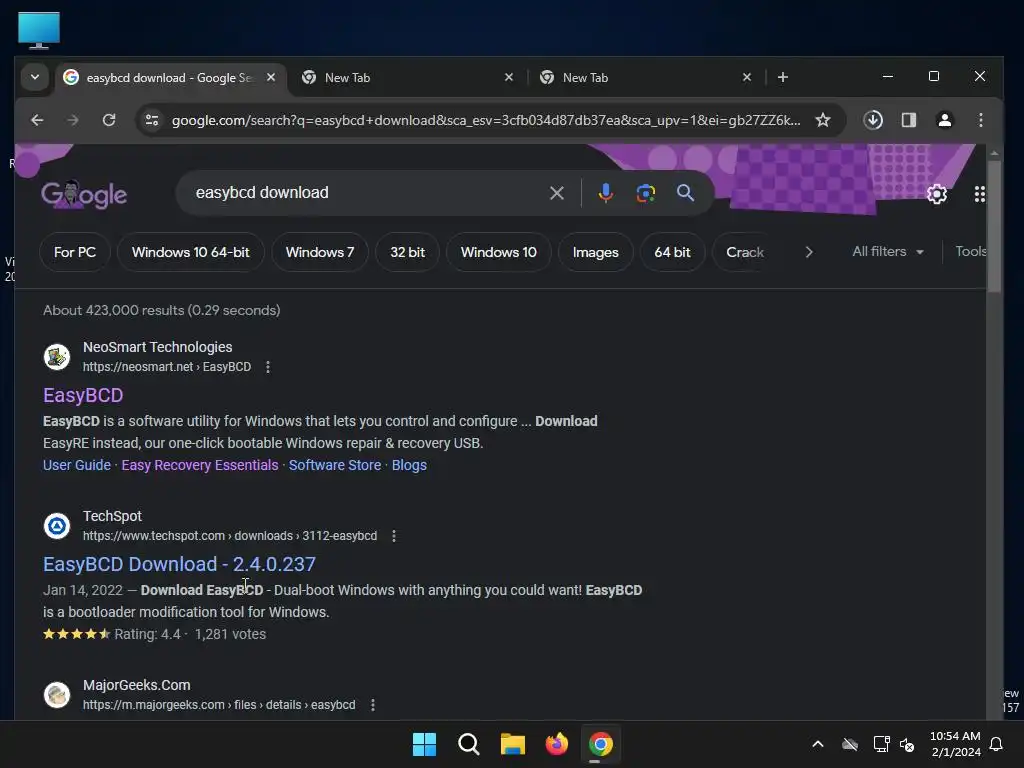
Task: Bookmark this page with the star icon
Action: tap(823, 120)
